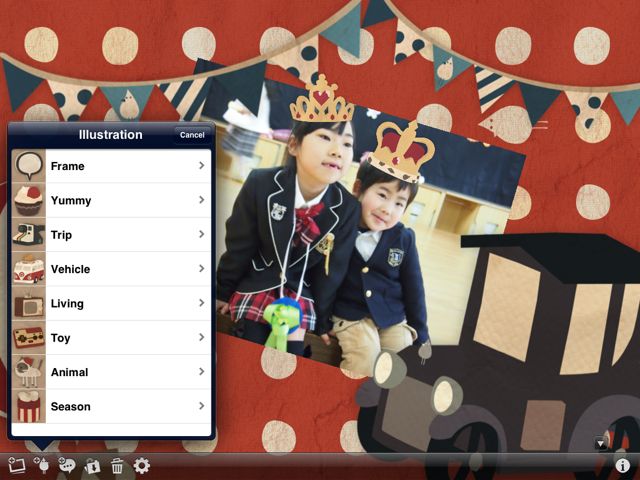Tap the Season category icon

[29, 406]
